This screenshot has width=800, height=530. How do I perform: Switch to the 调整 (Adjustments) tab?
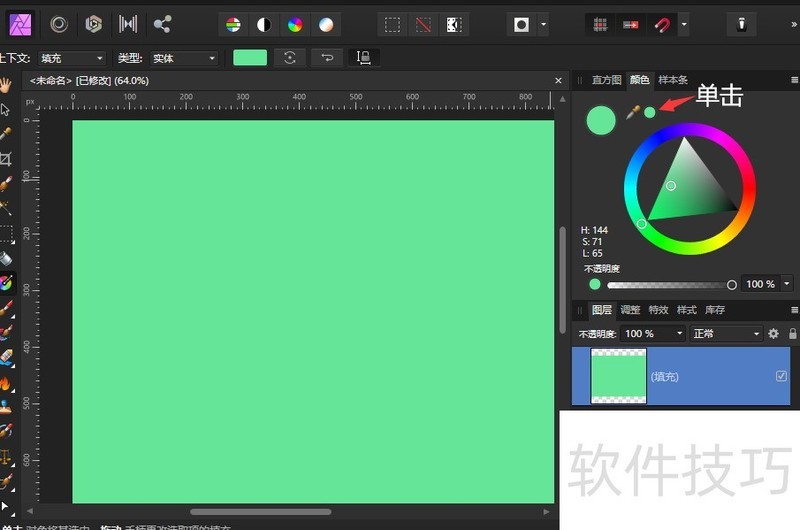pyautogui.click(x=630, y=310)
